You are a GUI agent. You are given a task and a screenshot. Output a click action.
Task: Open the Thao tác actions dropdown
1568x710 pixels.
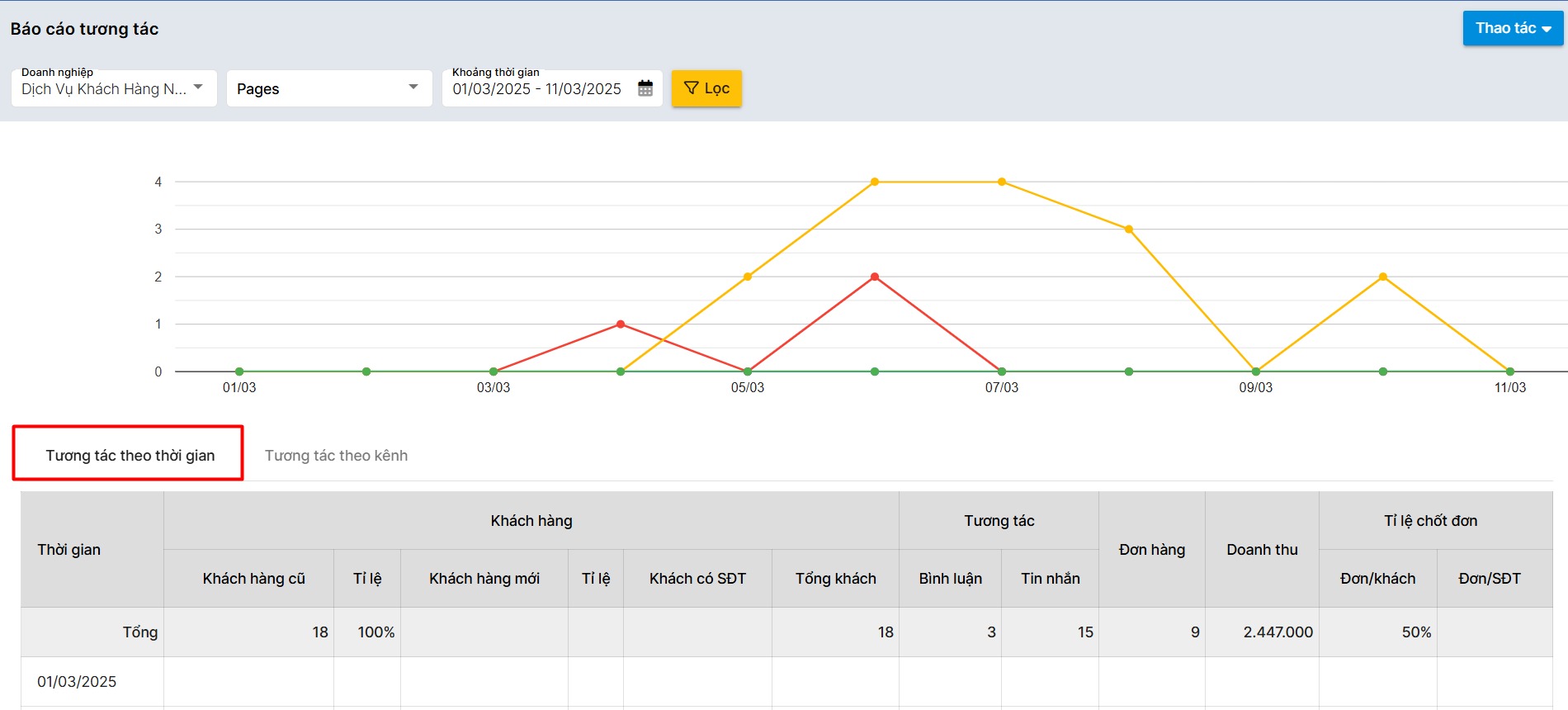(1512, 28)
